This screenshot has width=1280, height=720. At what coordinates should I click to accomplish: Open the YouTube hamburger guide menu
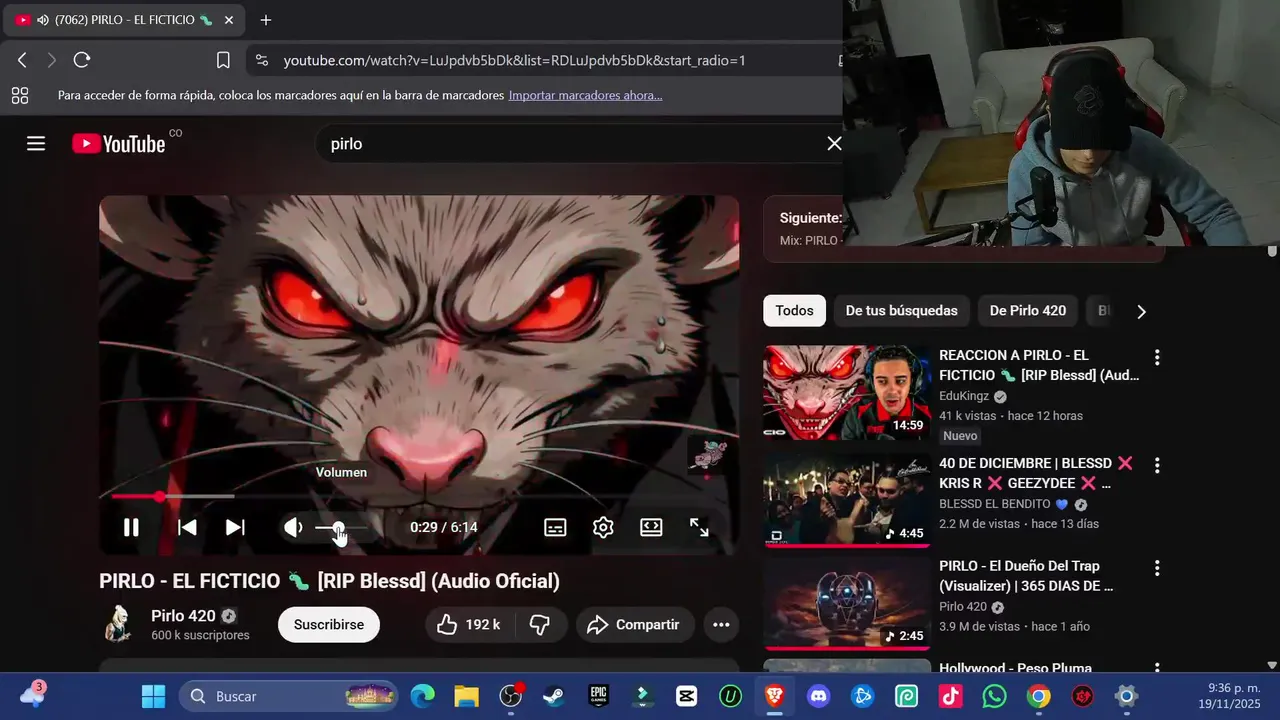pyautogui.click(x=36, y=143)
